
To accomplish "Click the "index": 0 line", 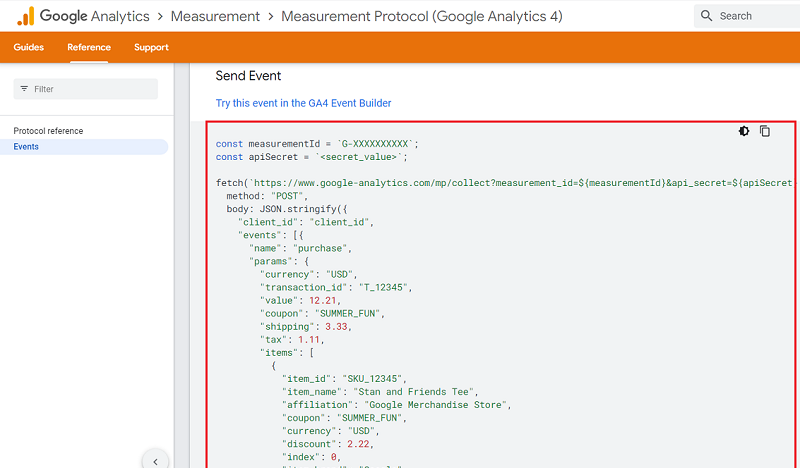I will point(311,457).
